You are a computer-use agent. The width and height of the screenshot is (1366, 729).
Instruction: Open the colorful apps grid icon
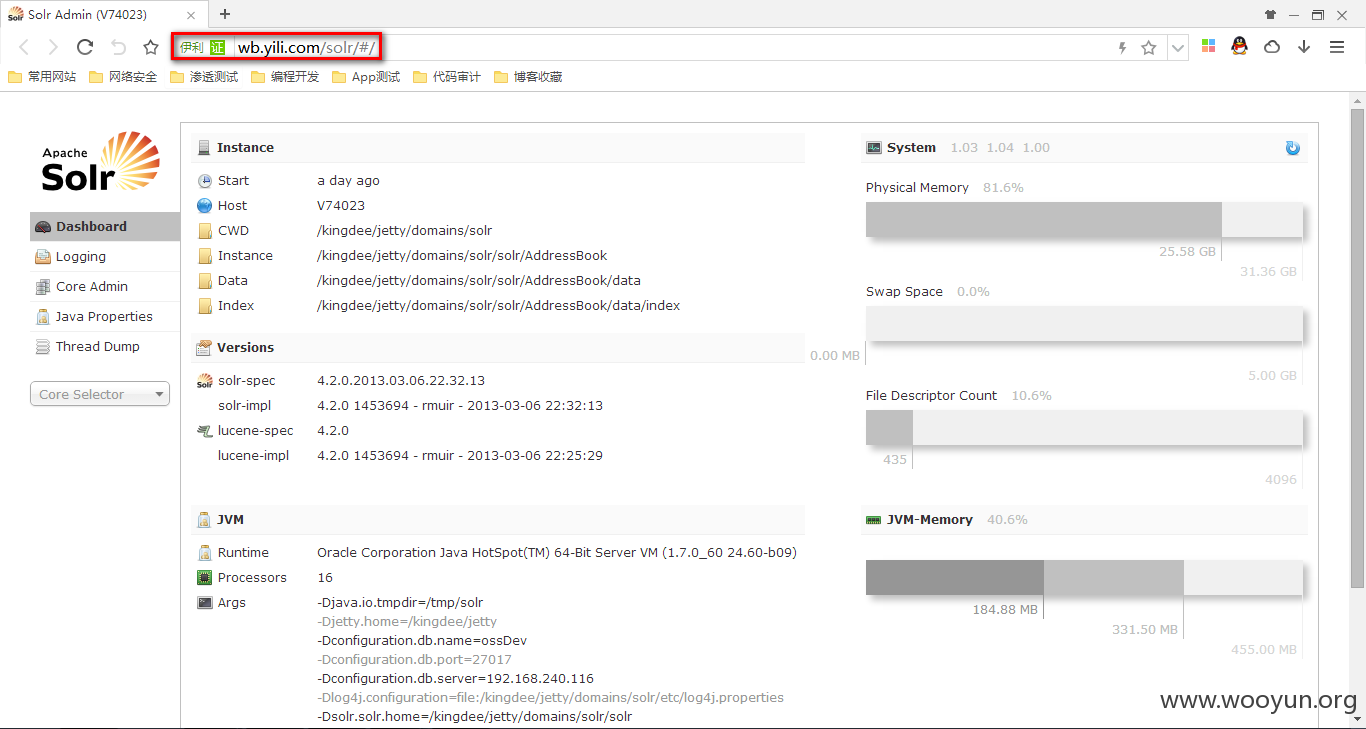pyautogui.click(x=1208, y=46)
